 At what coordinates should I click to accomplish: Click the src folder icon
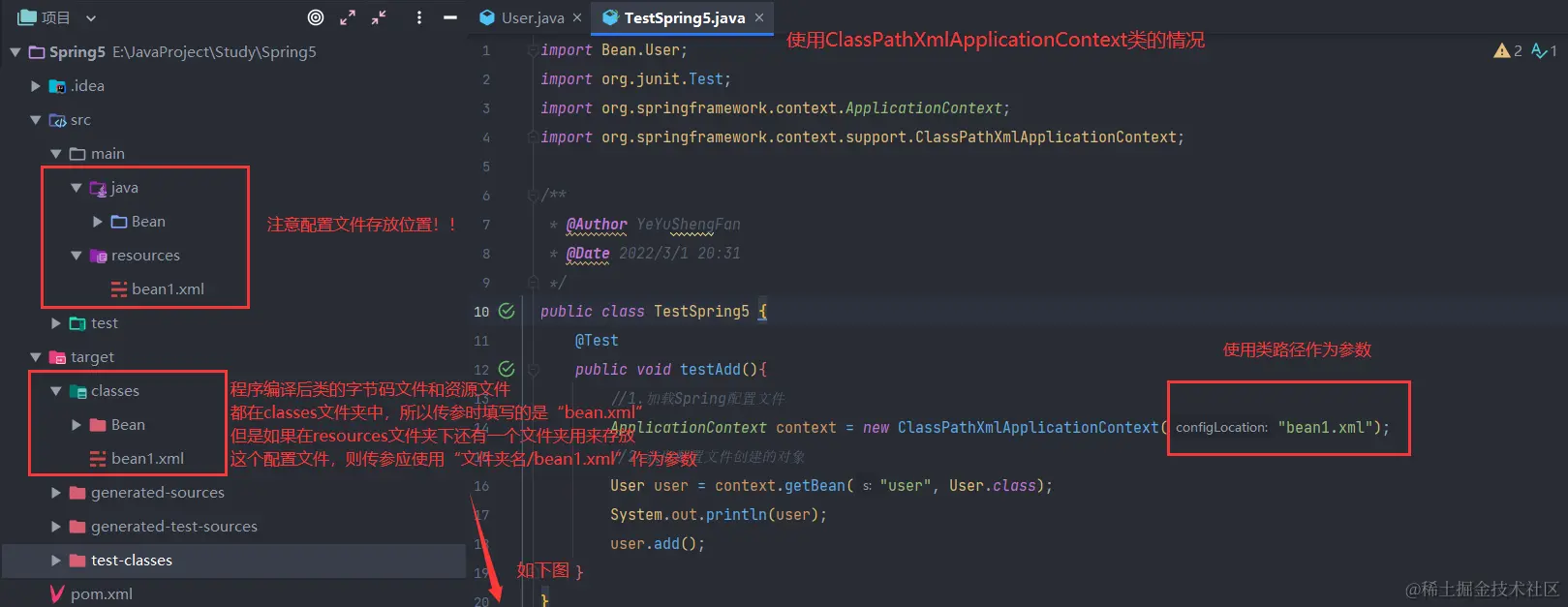pyautogui.click(x=58, y=120)
